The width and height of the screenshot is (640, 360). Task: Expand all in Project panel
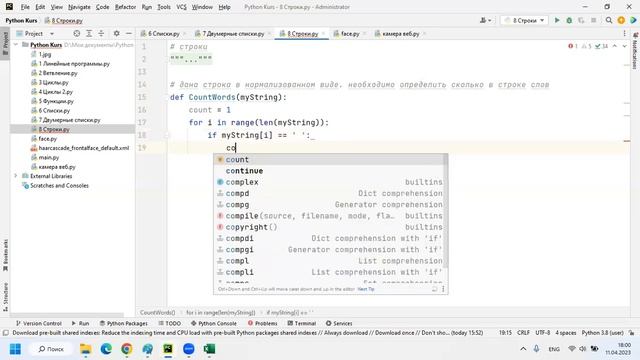[89, 33]
